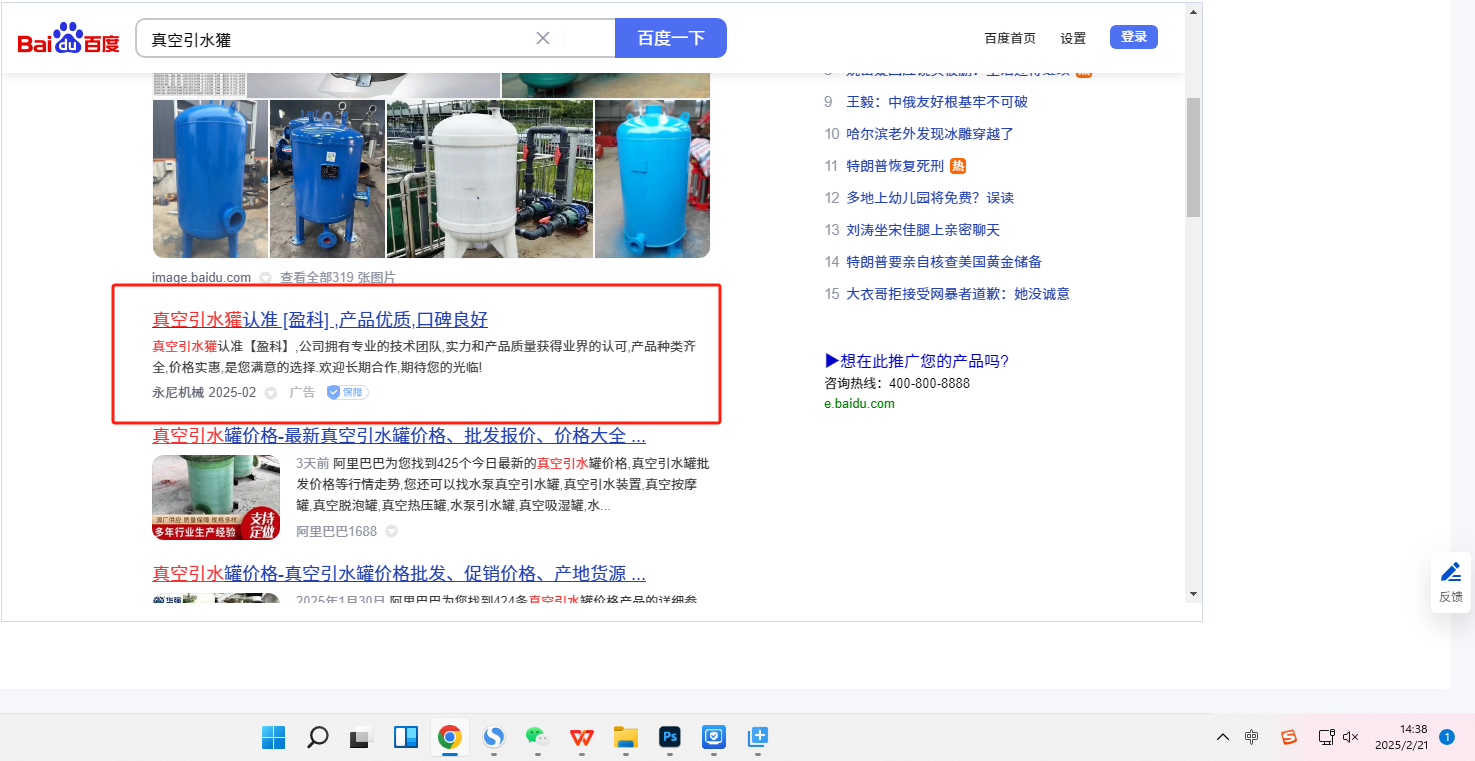
Task: Open the blue plus app on the taskbar
Action: coord(757,738)
